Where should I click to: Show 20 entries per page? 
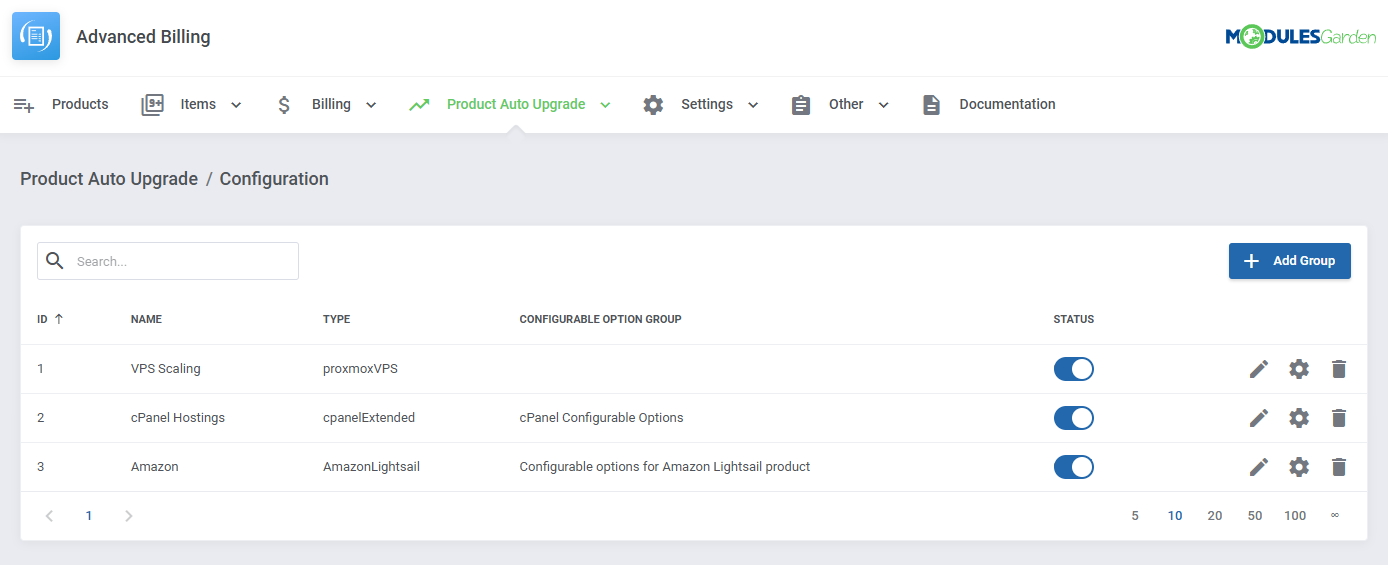(x=1214, y=516)
